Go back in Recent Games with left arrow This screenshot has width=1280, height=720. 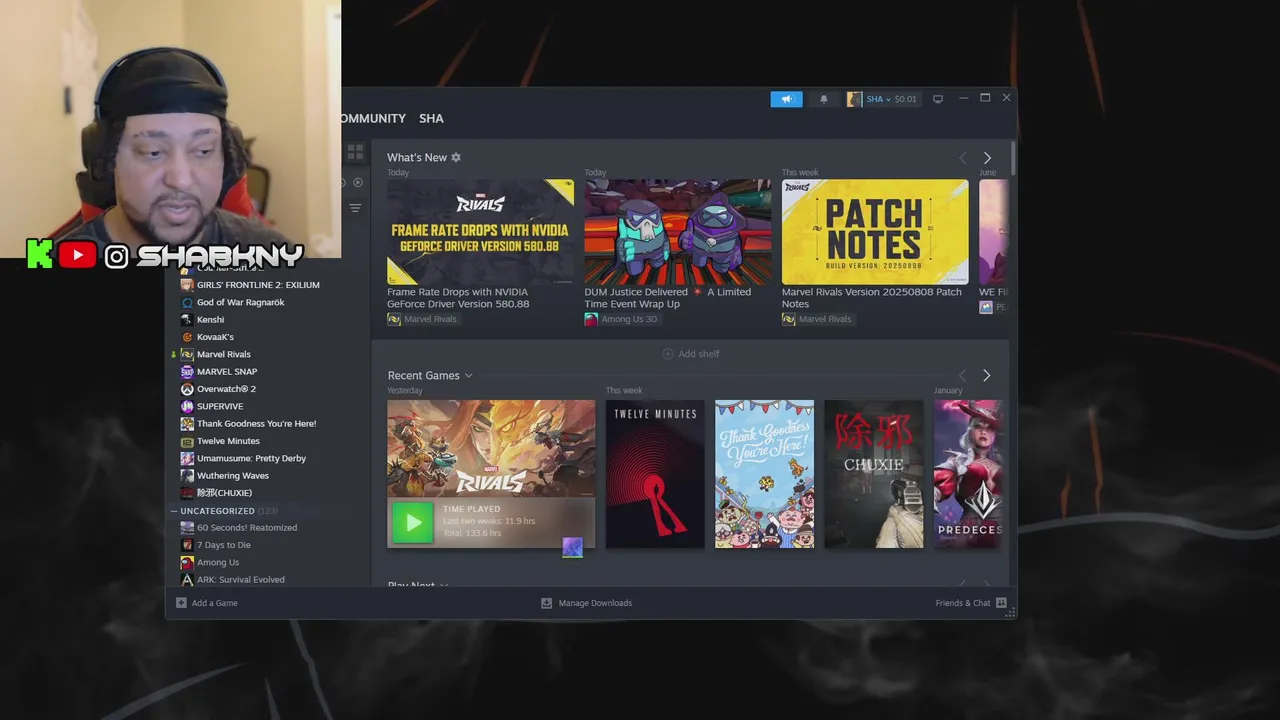click(962, 375)
